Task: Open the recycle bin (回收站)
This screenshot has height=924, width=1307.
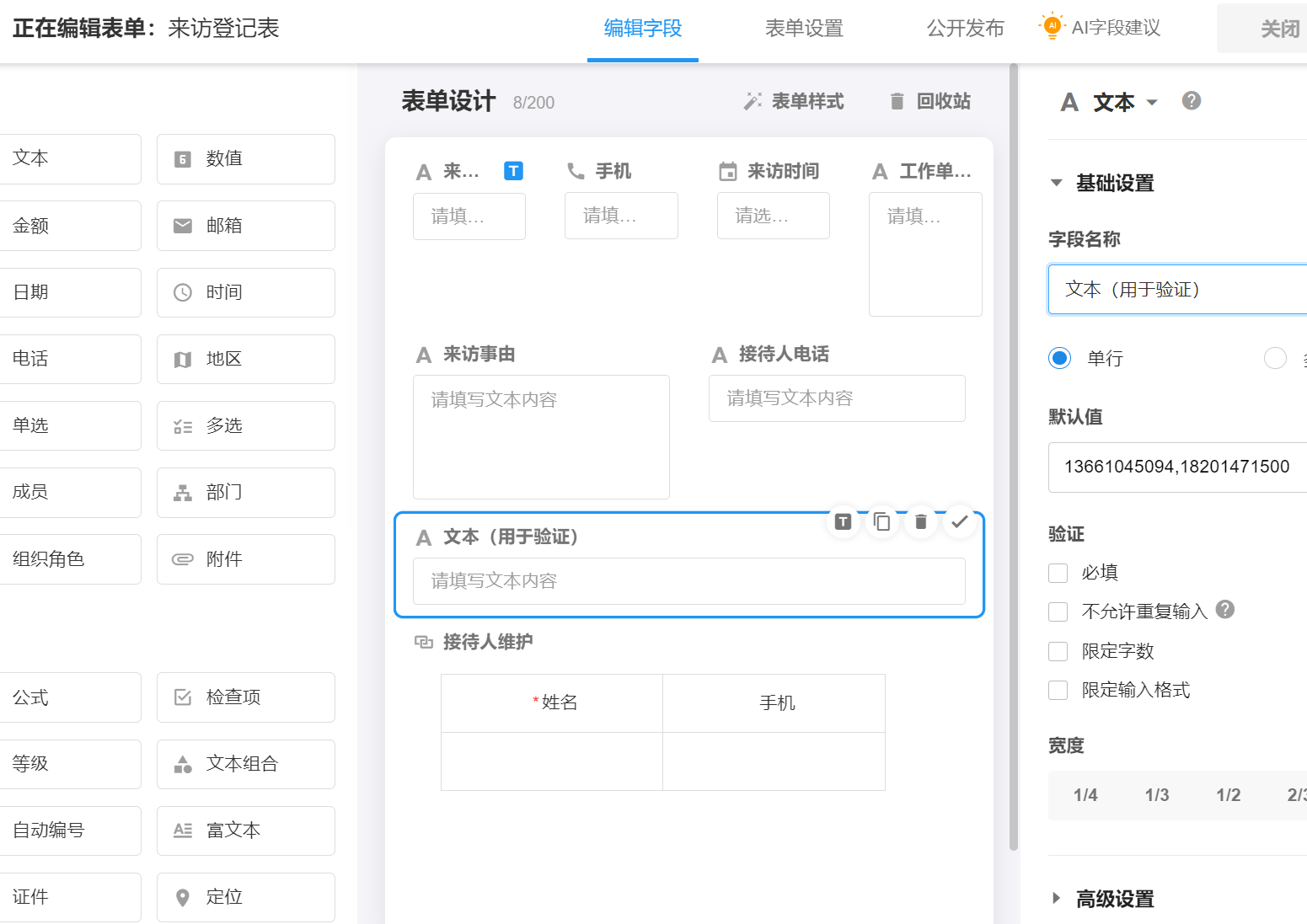Action: coord(930,102)
